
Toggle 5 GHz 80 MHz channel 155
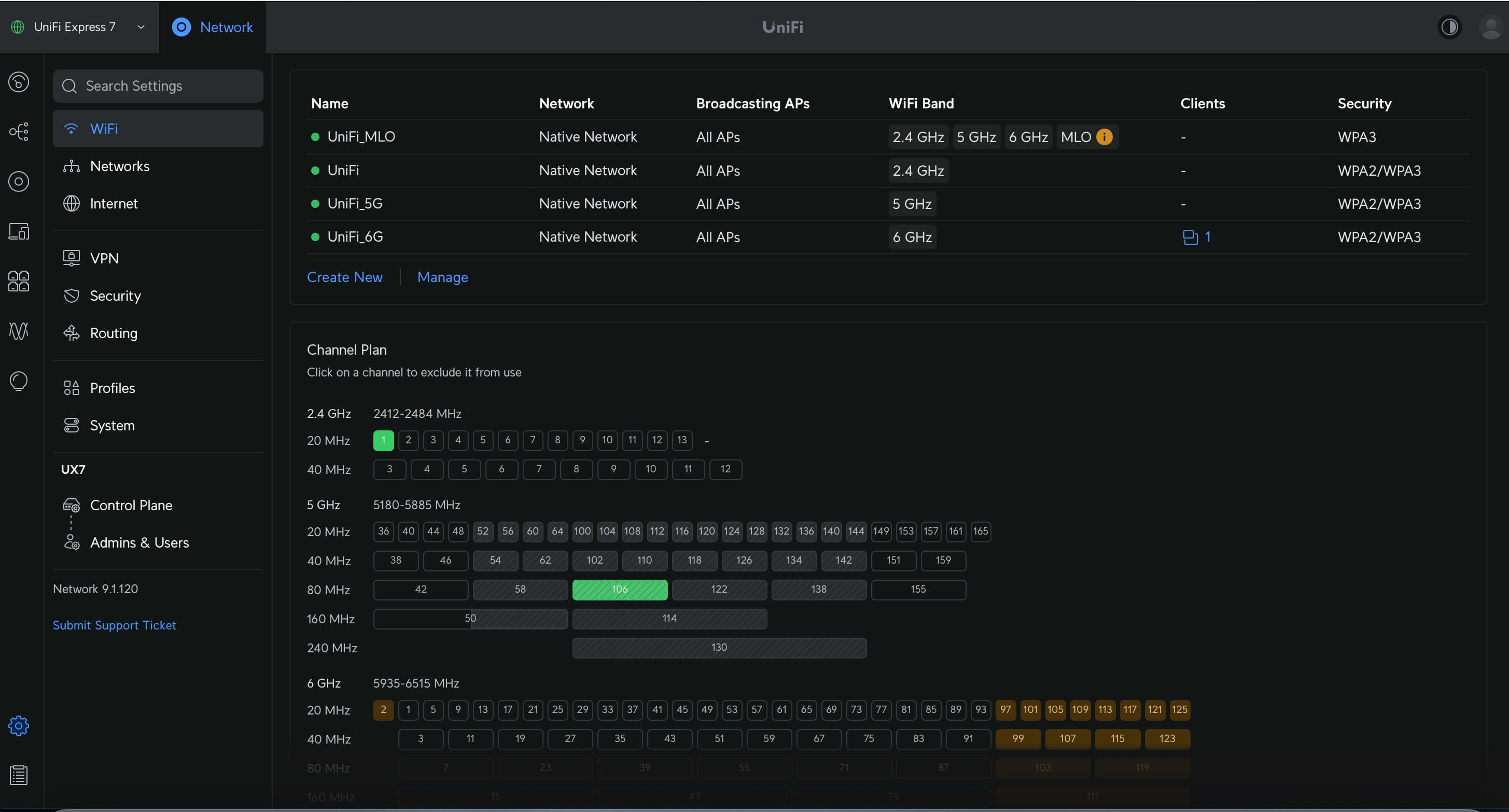tap(918, 590)
